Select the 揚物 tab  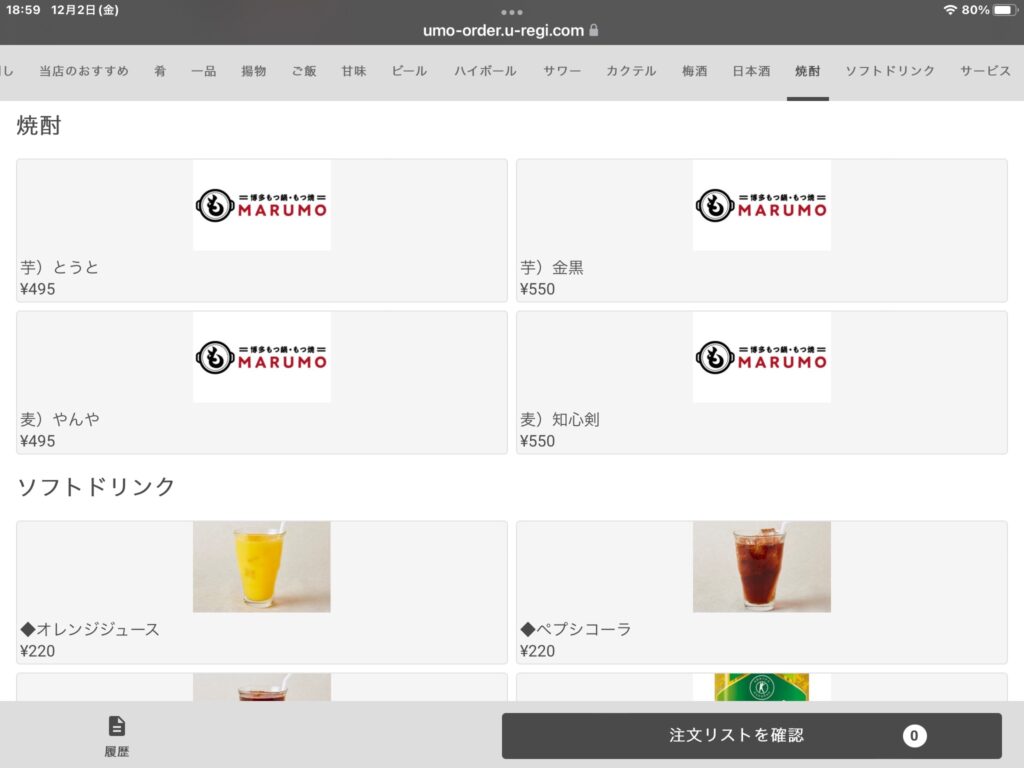pos(254,71)
